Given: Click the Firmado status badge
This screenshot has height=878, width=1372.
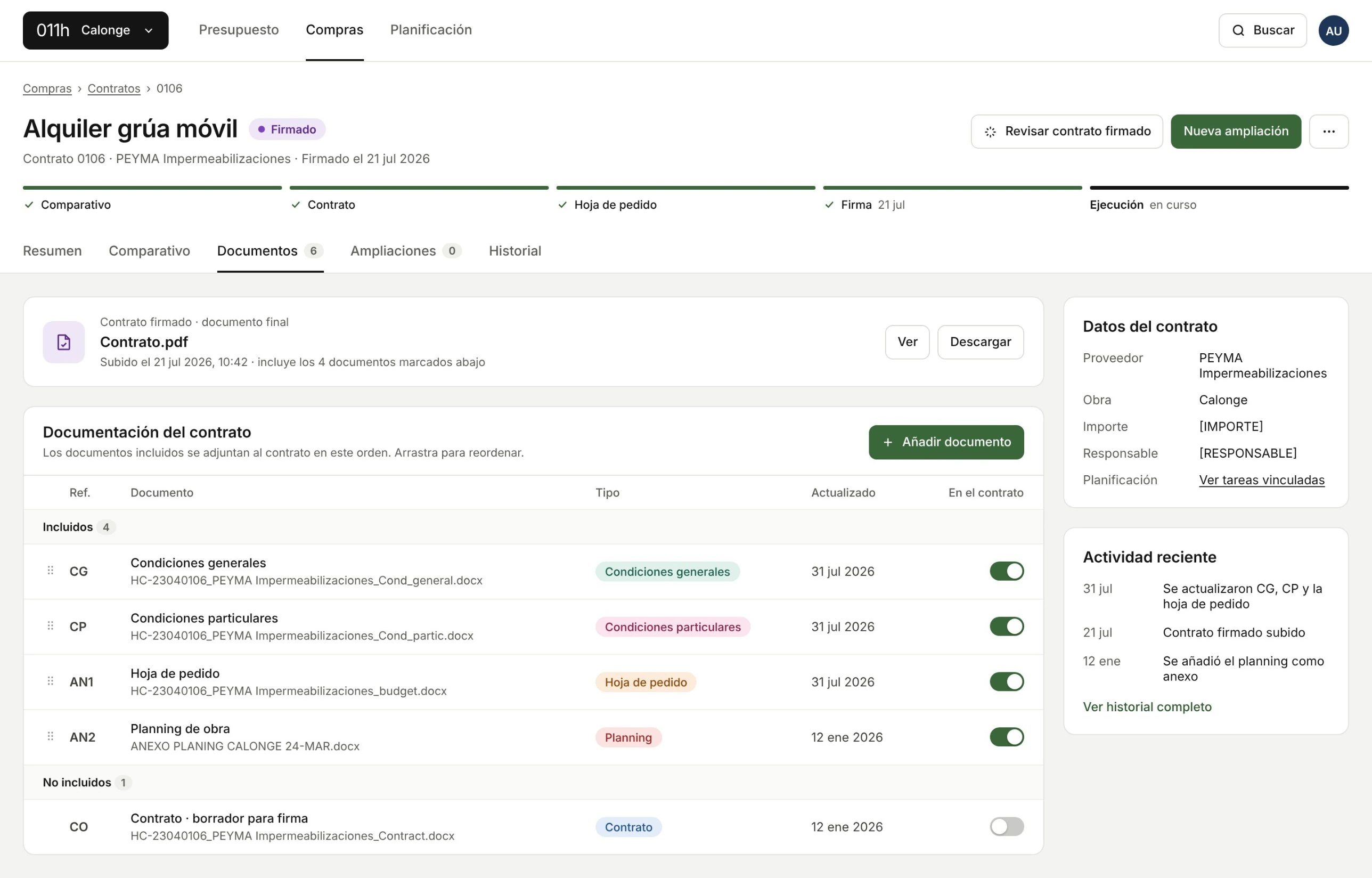Looking at the screenshot, I should (287, 129).
